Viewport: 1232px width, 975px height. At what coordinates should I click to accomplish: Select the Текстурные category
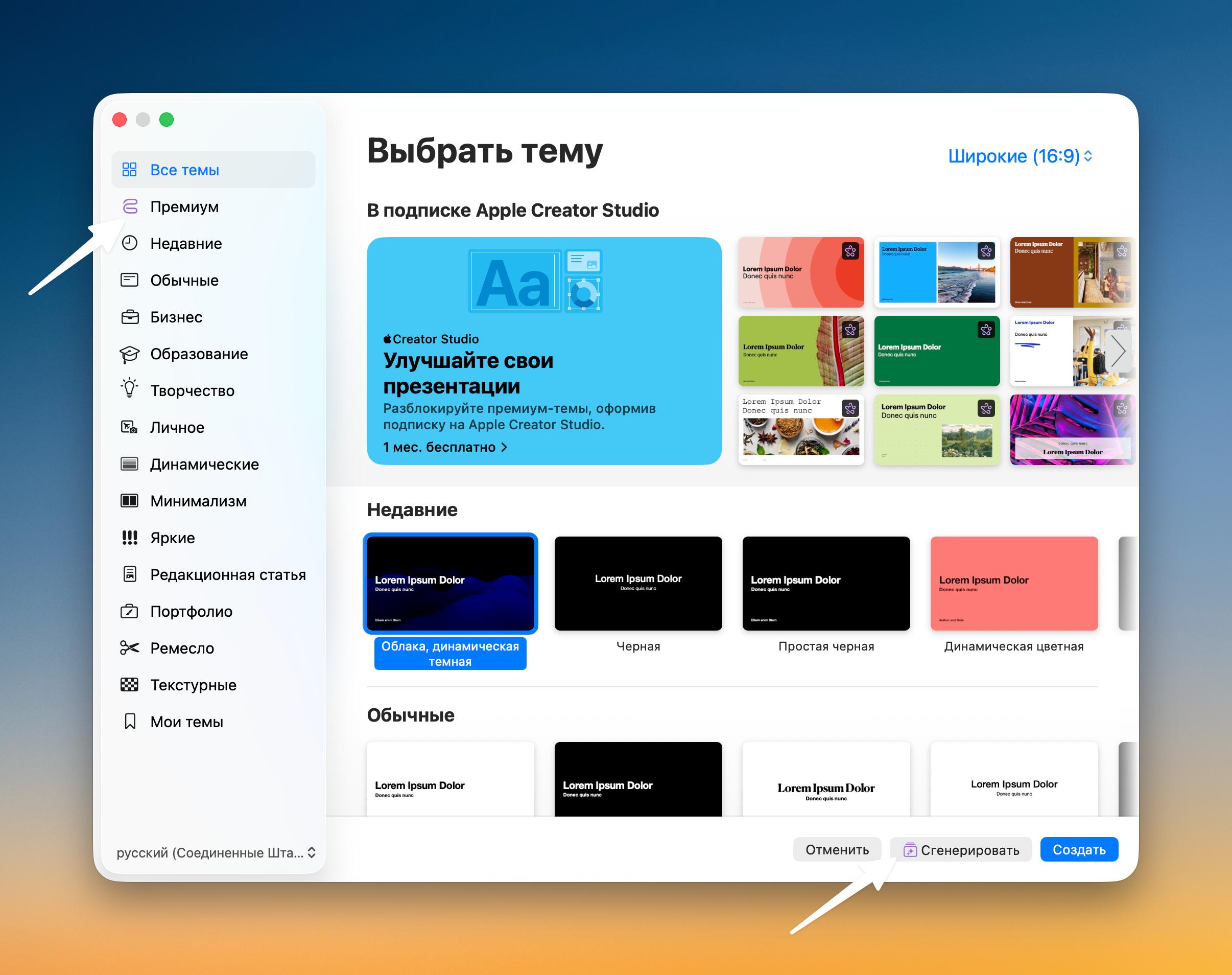214,685
